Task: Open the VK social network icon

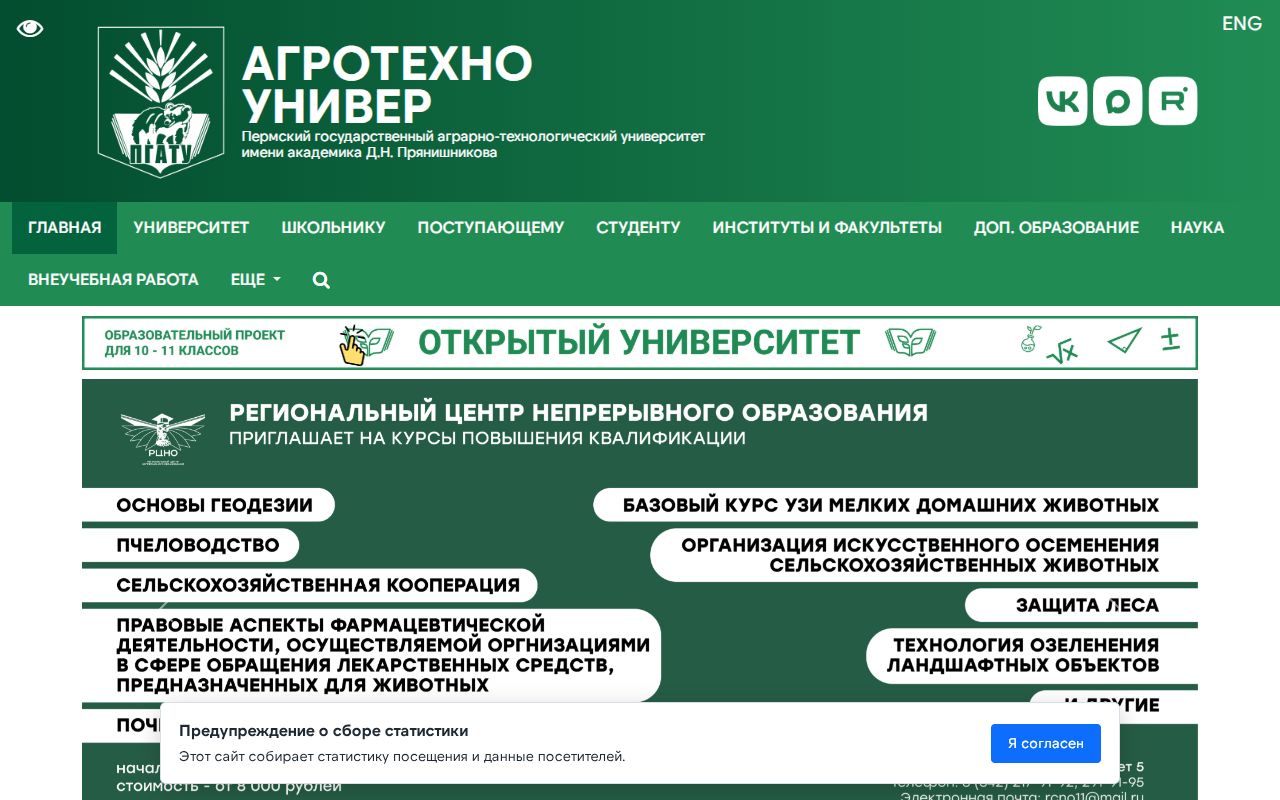Action: click(1062, 101)
